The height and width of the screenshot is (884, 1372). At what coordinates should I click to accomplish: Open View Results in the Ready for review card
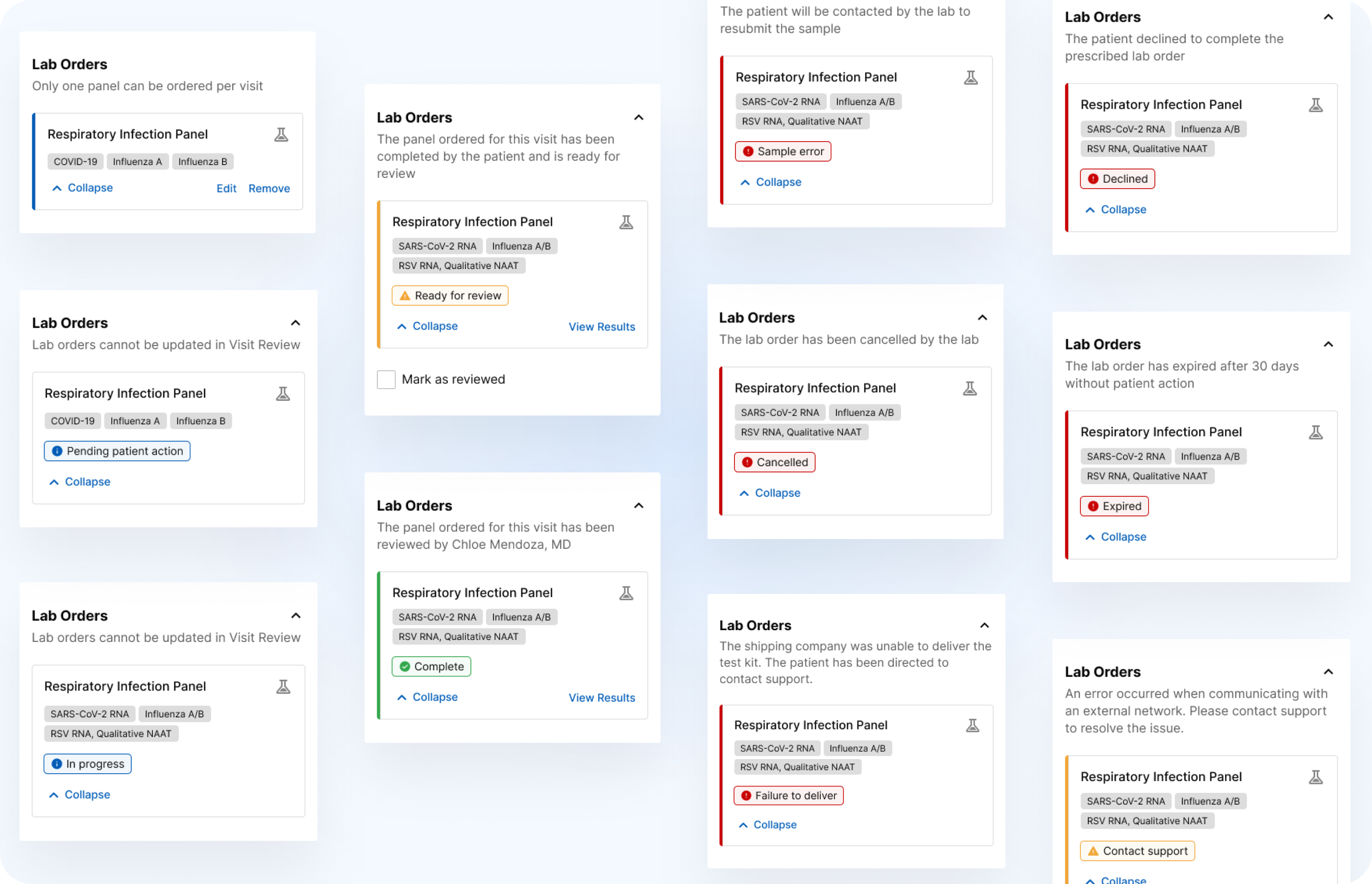[601, 327]
